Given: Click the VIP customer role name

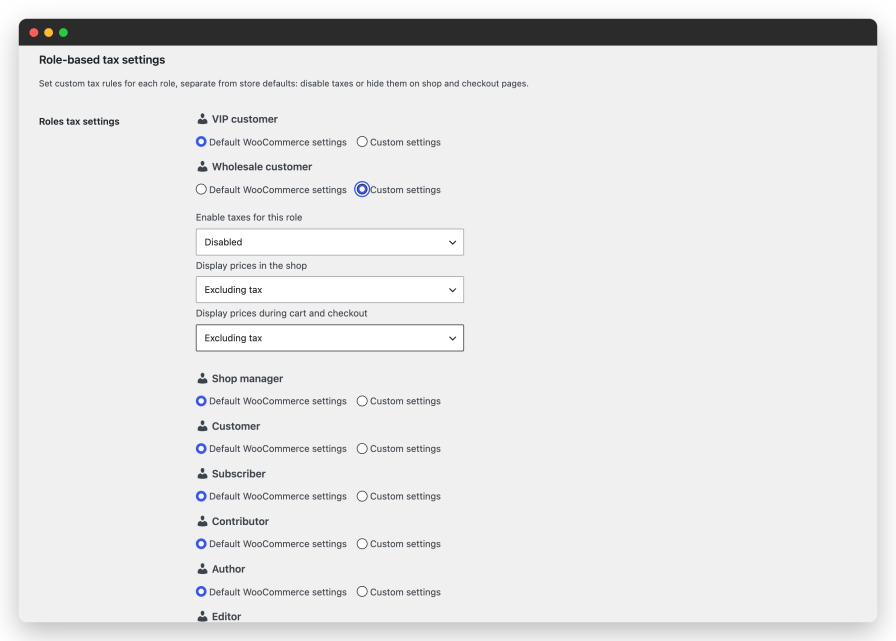Looking at the screenshot, I should point(245,119).
